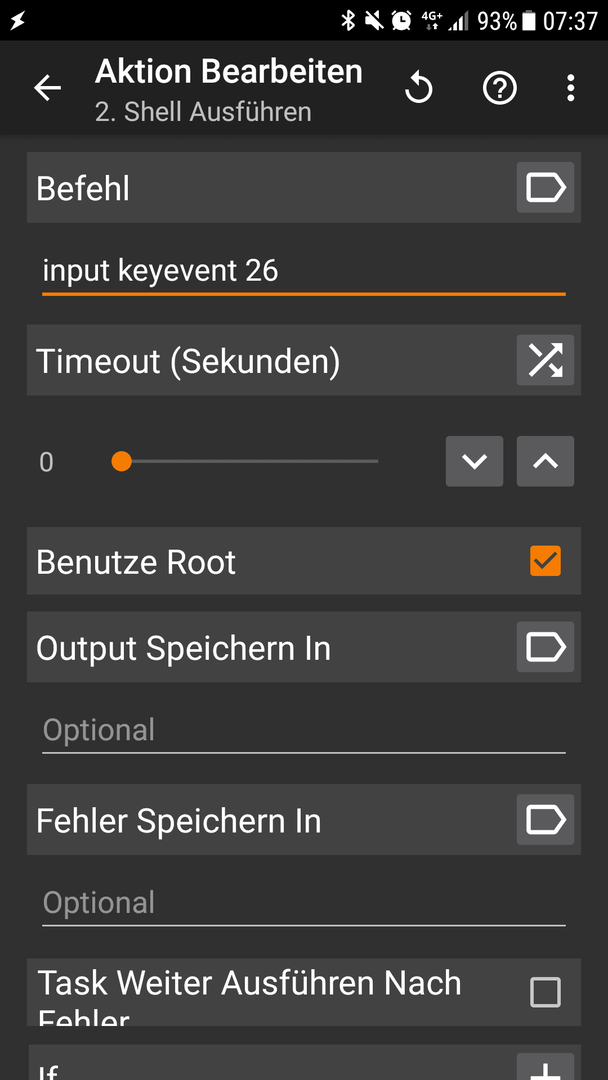The width and height of the screenshot is (608, 1080).
Task: Uncheck the Benutze Root checkbox
Action: [x=545, y=561]
